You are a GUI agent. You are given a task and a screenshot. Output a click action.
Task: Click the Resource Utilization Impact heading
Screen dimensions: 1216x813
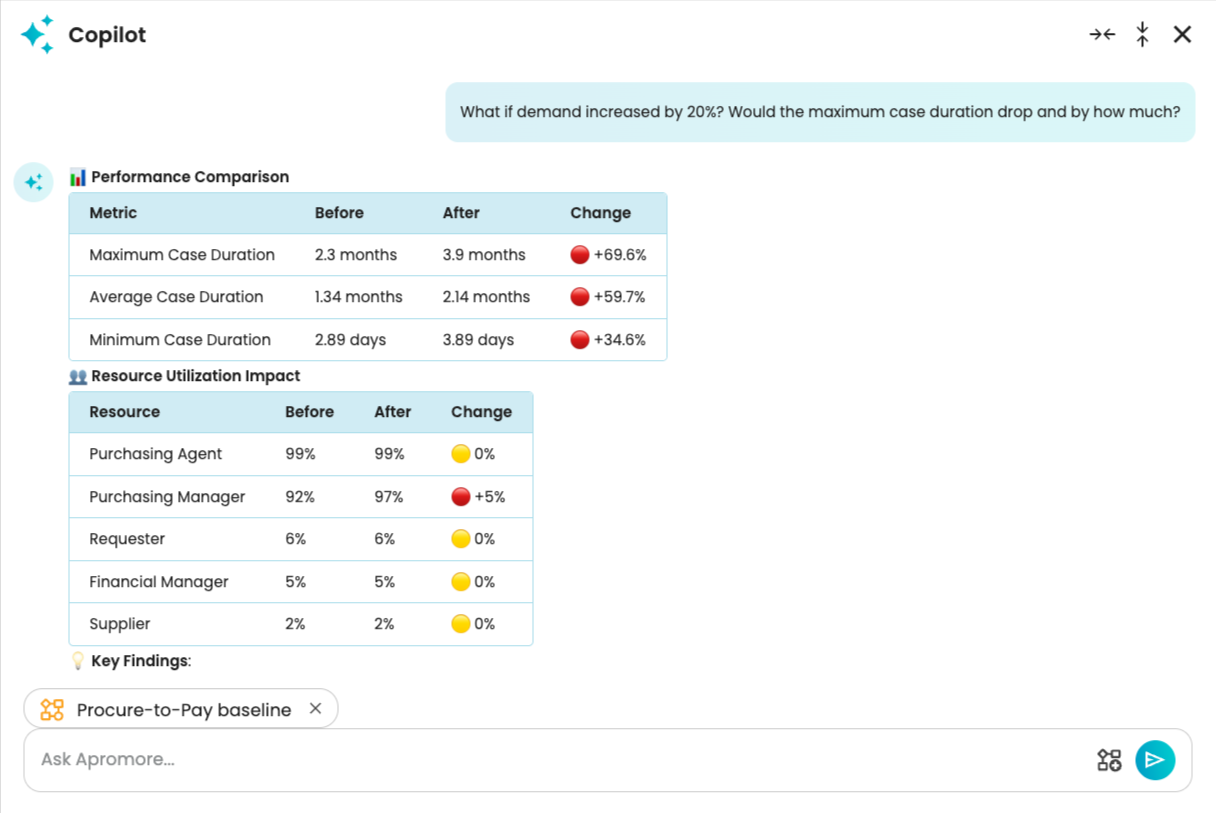tap(195, 376)
